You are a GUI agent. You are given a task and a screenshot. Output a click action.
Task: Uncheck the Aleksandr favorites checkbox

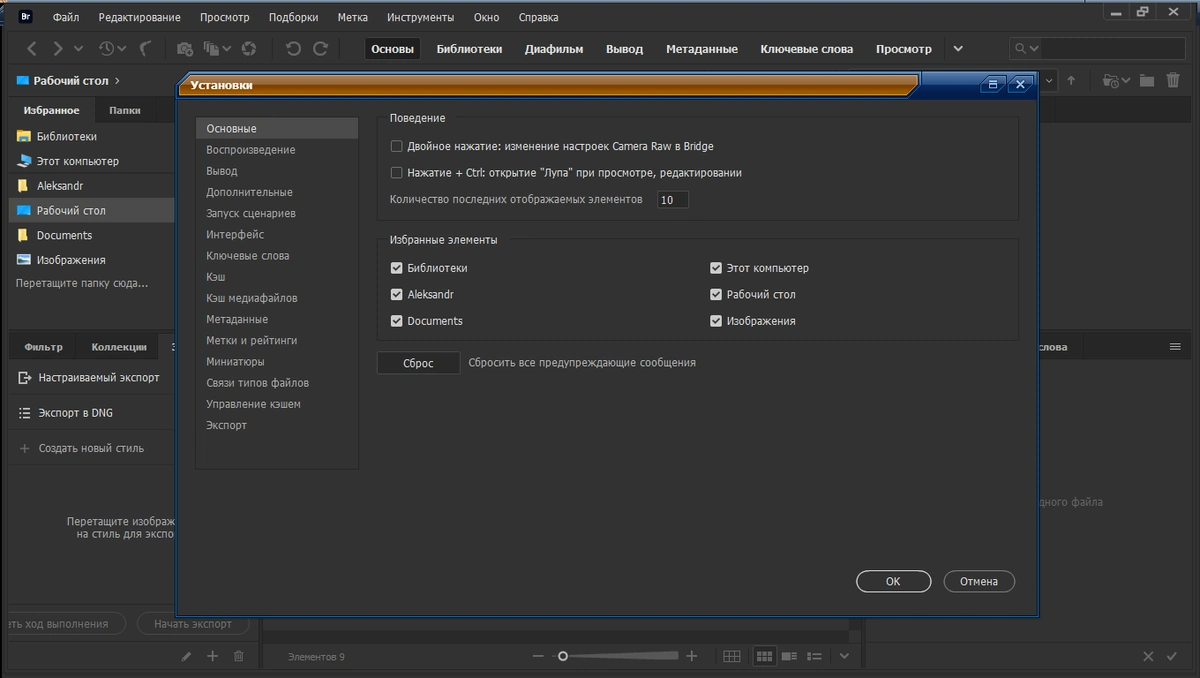(397, 295)
